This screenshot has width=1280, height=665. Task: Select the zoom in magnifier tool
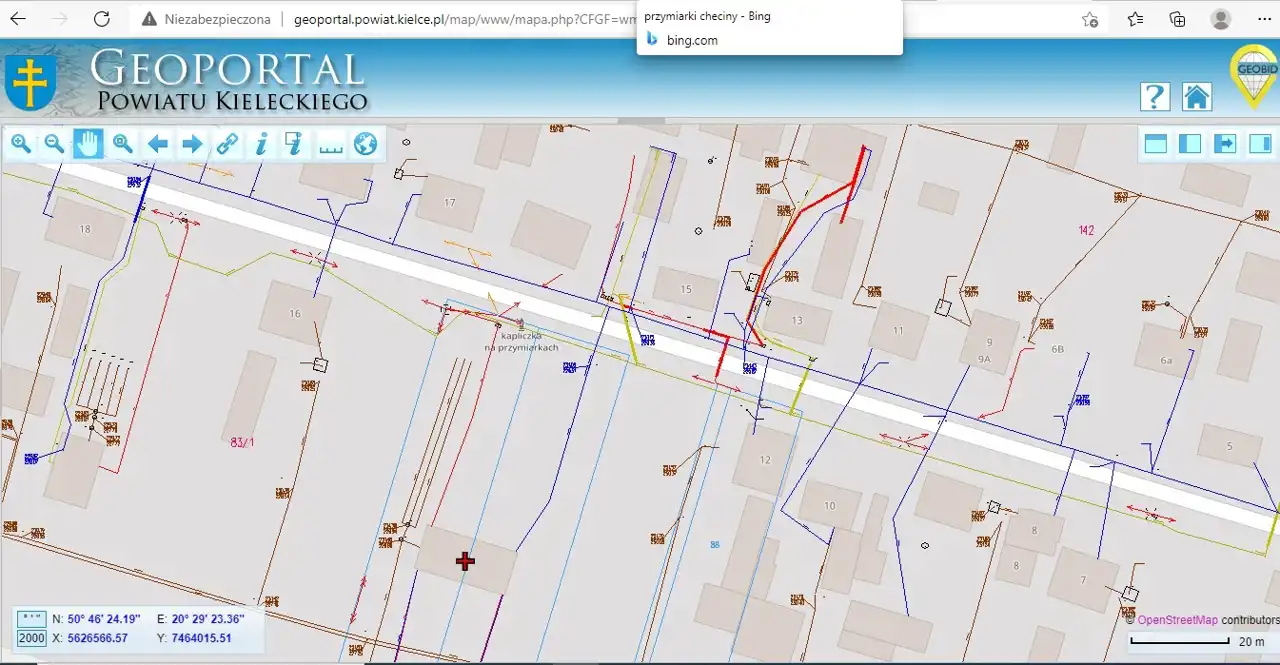coord(21,144)
